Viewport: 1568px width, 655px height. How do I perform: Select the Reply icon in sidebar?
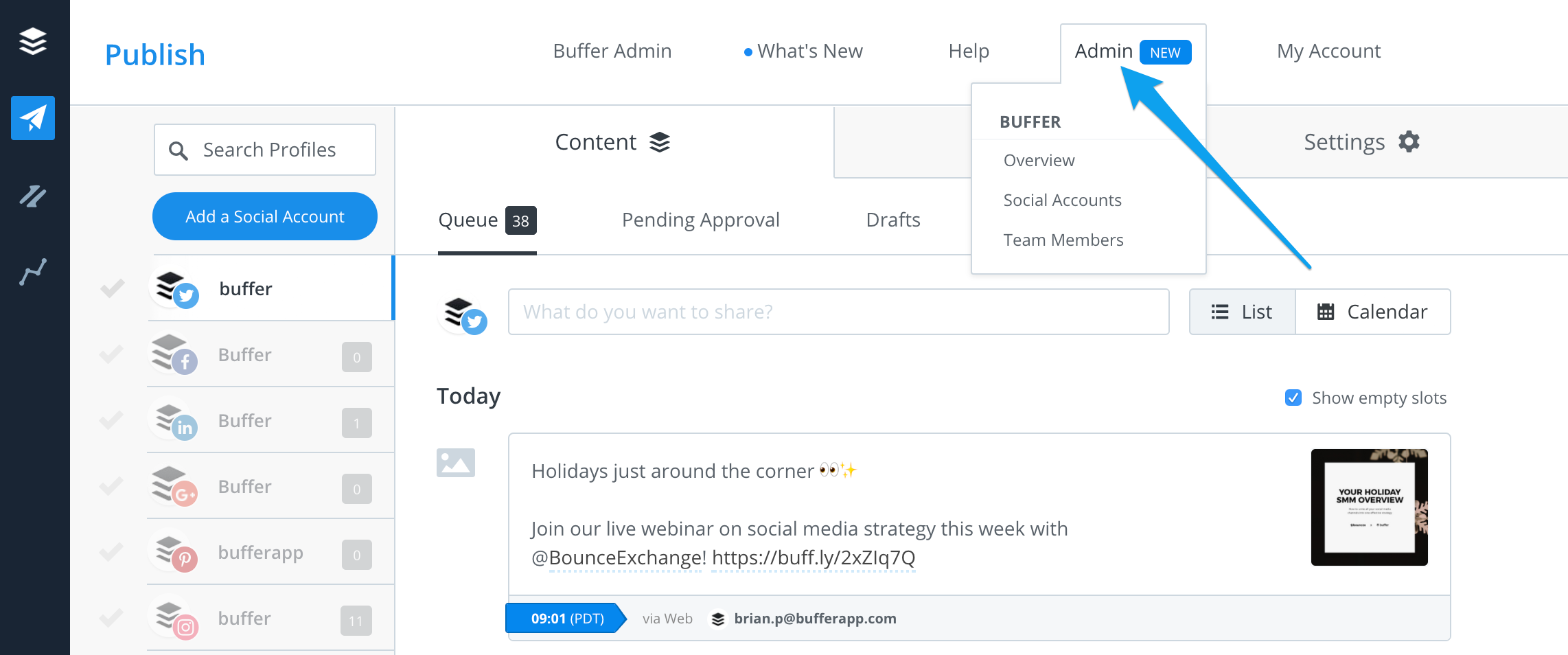pyautogui.click(x=32, y=196)
